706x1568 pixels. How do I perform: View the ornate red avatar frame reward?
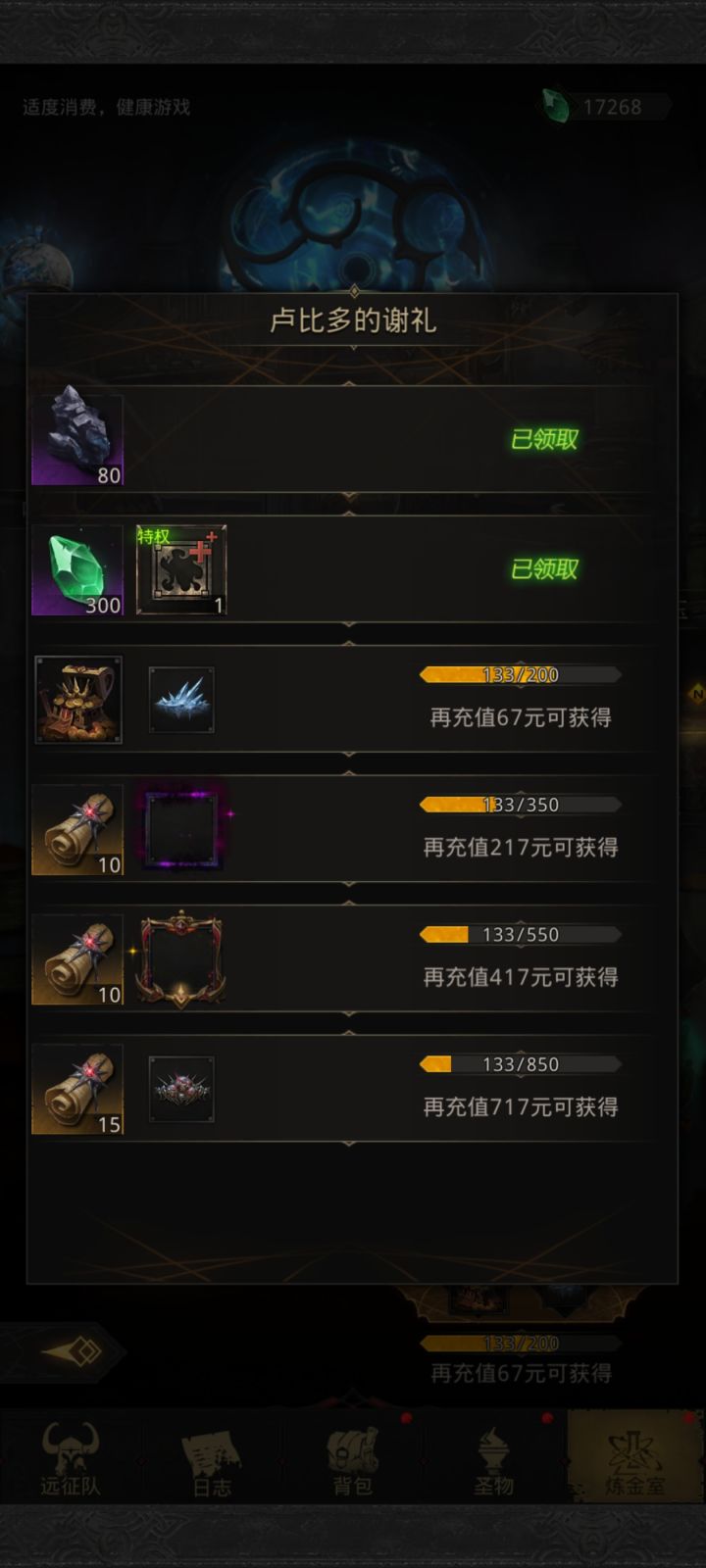(181, 959)
